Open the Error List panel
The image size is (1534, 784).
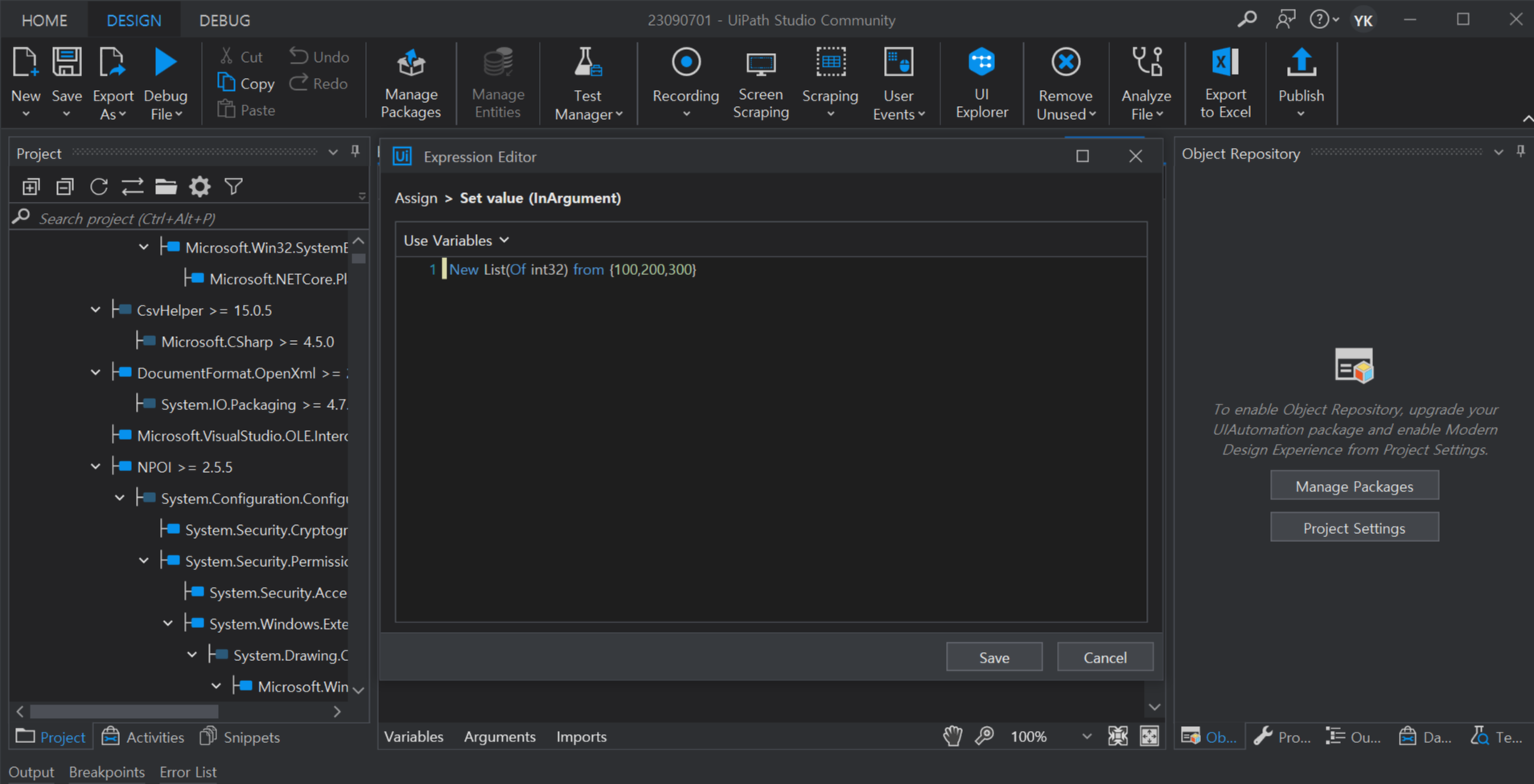(188, 772)
